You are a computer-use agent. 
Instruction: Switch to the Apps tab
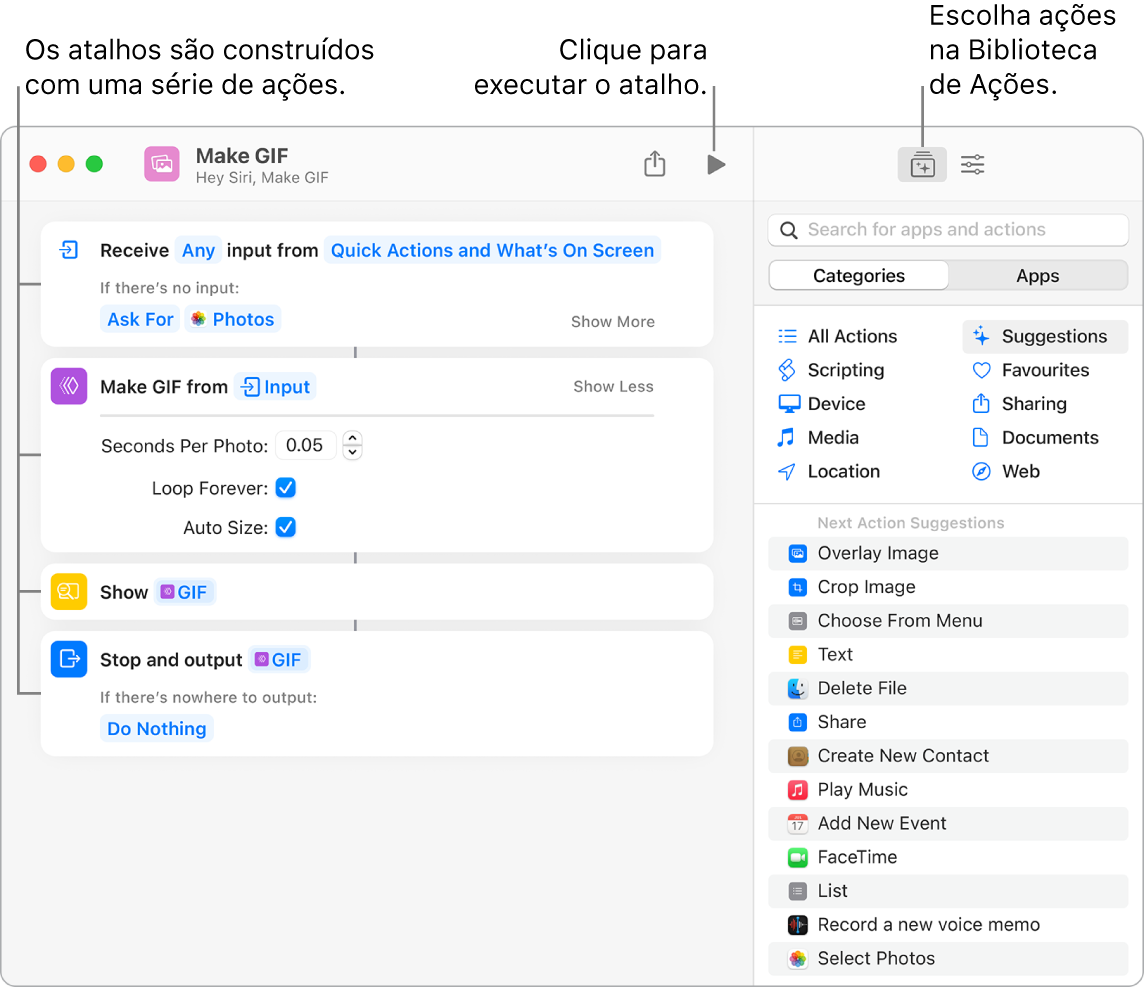click(x=1037, y=275)
